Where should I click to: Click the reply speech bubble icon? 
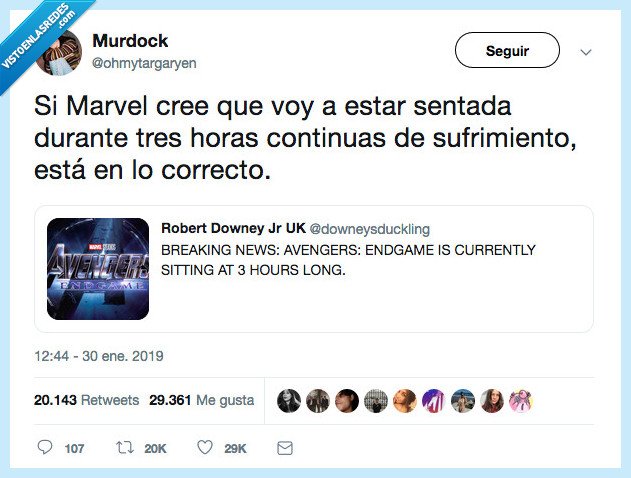click(45, 447)
